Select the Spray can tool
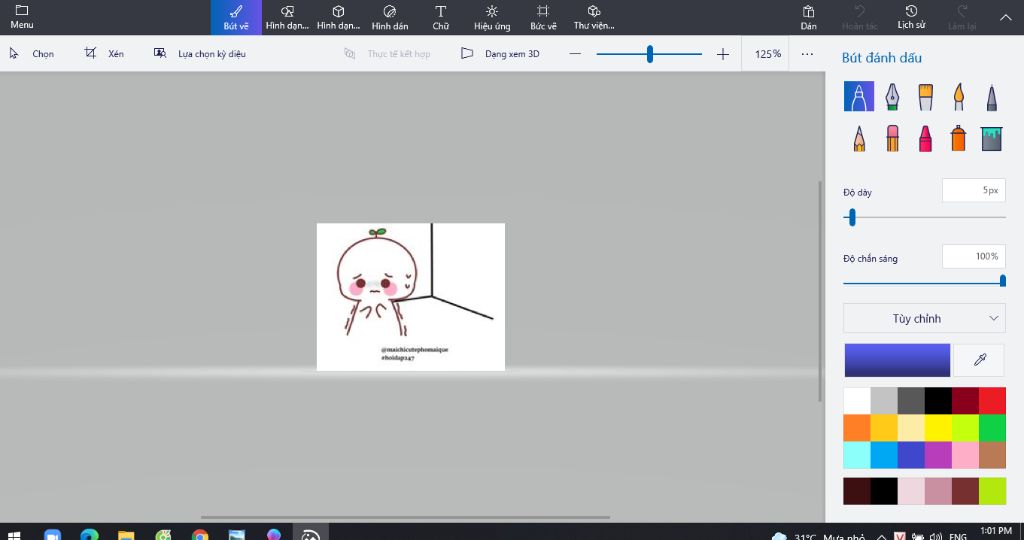The height and width of the screenshot is (540, 1024). 958,138
